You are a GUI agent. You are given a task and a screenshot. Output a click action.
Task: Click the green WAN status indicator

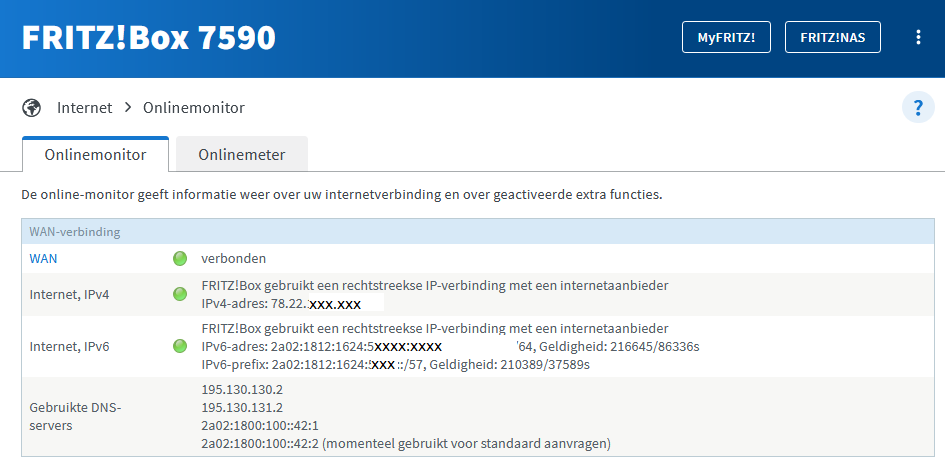point(180,259)
